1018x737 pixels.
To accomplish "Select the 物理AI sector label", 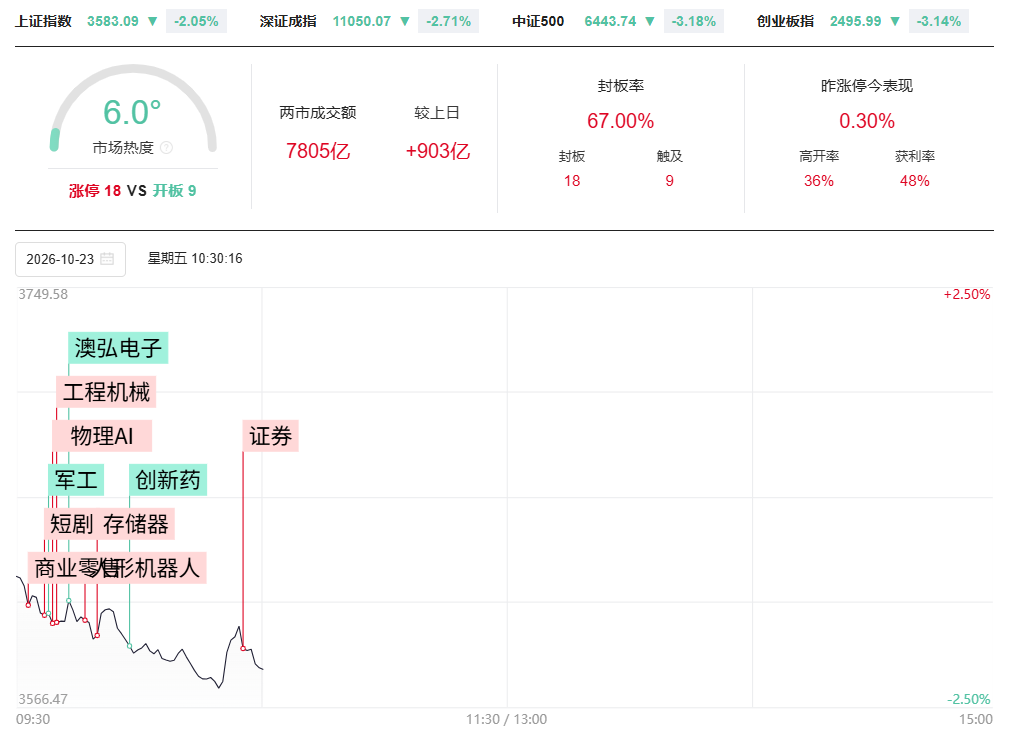I will (102, 436).
